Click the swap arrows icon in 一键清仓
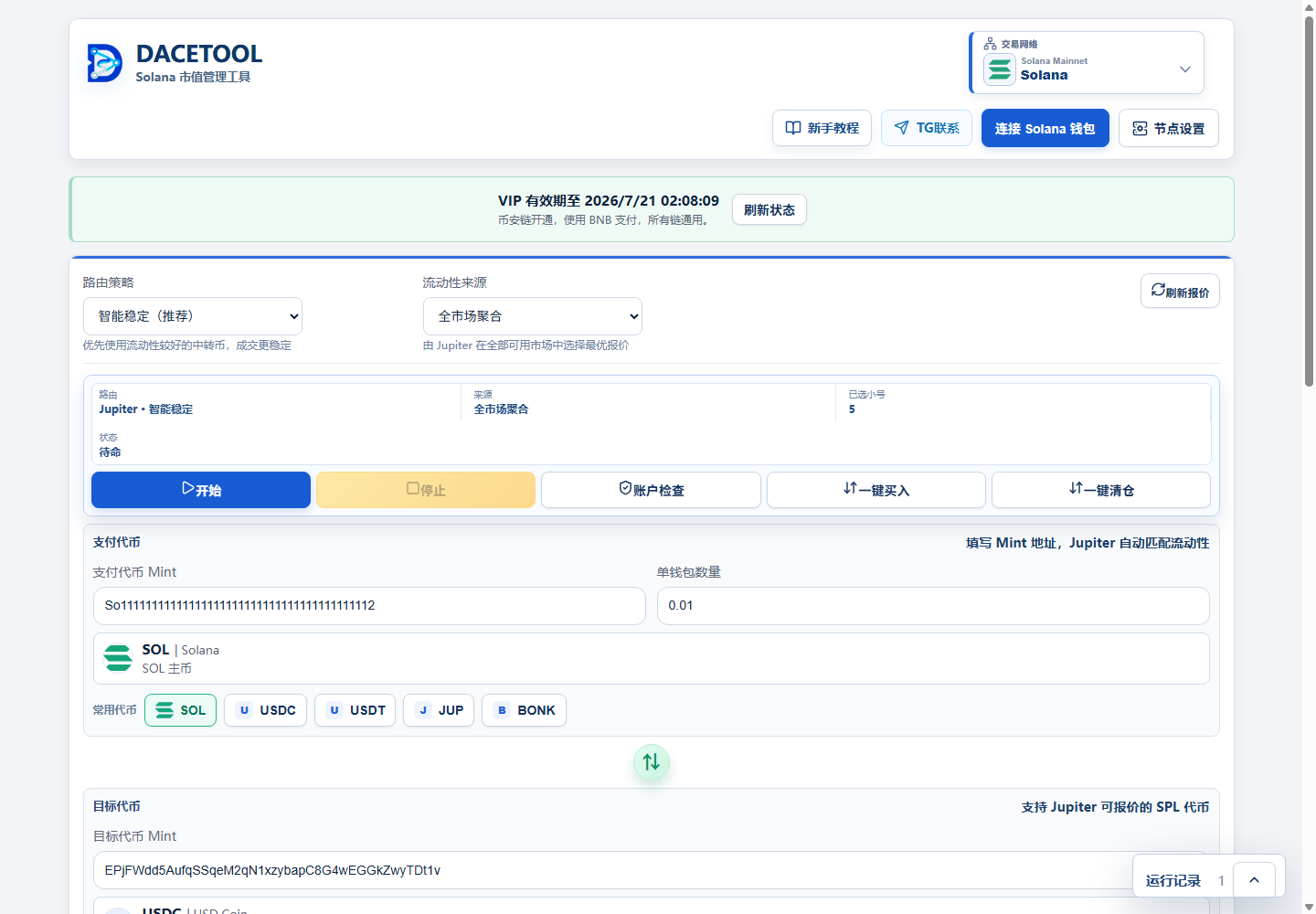Image resolution: width=1316 pixels, height=914 pixels. pyautogui.click(x=1076, y=488)
